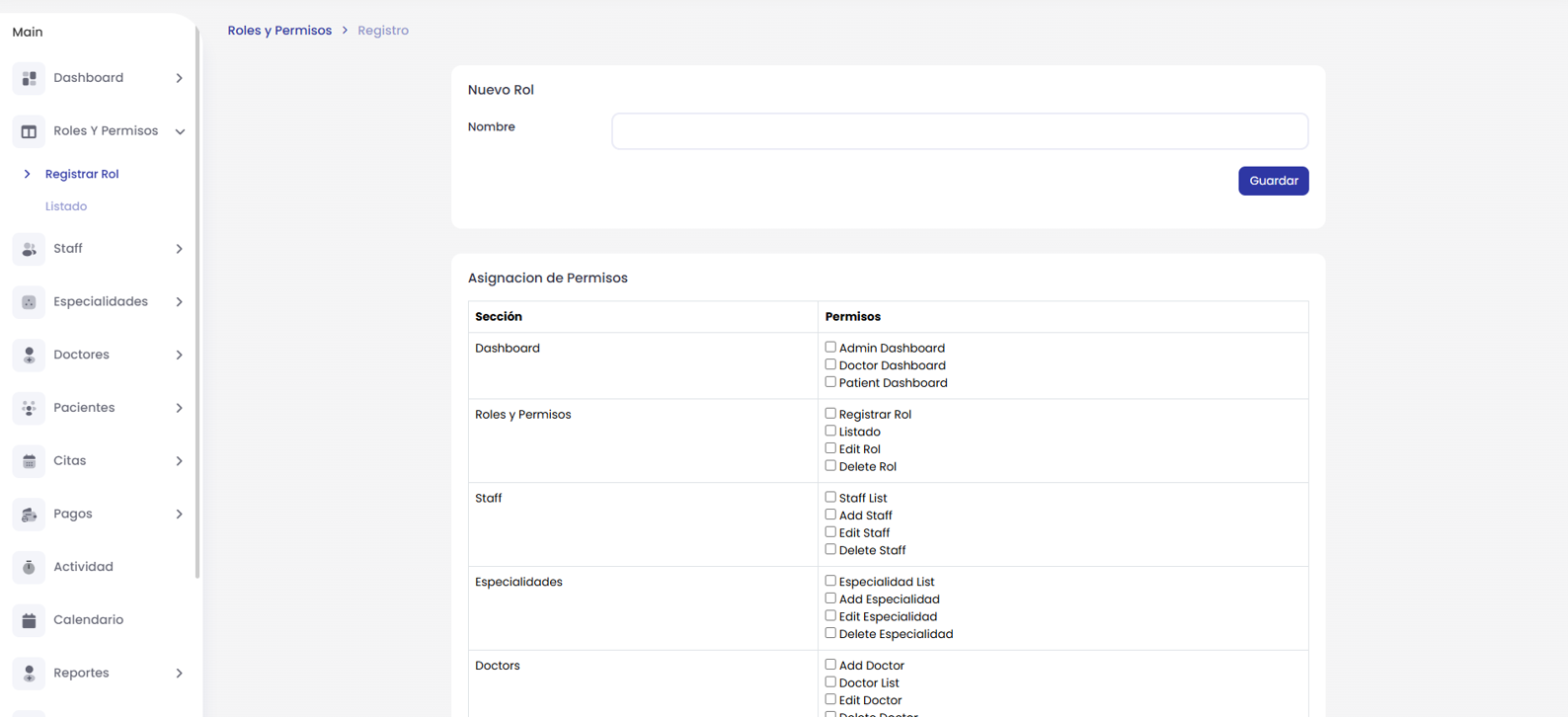Screen dimensions: 1568x717
Task: Expand the Reportes submenu chevron
Action: click(179, 674)
